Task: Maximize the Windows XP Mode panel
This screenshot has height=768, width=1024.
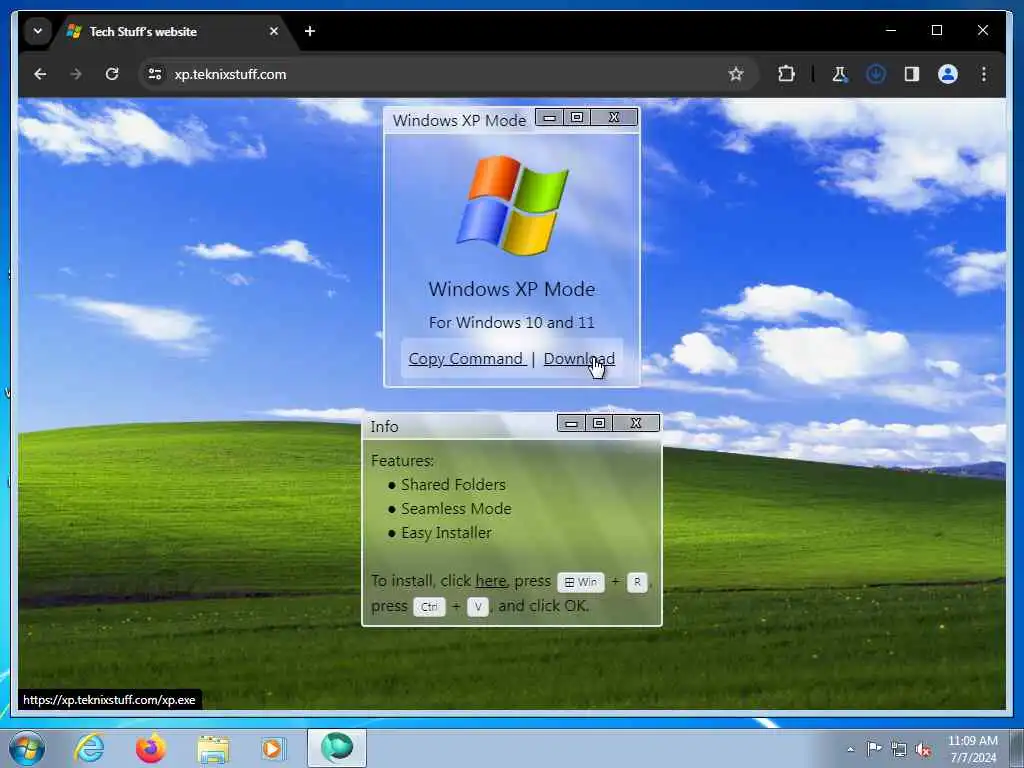Action: (577, 118)
